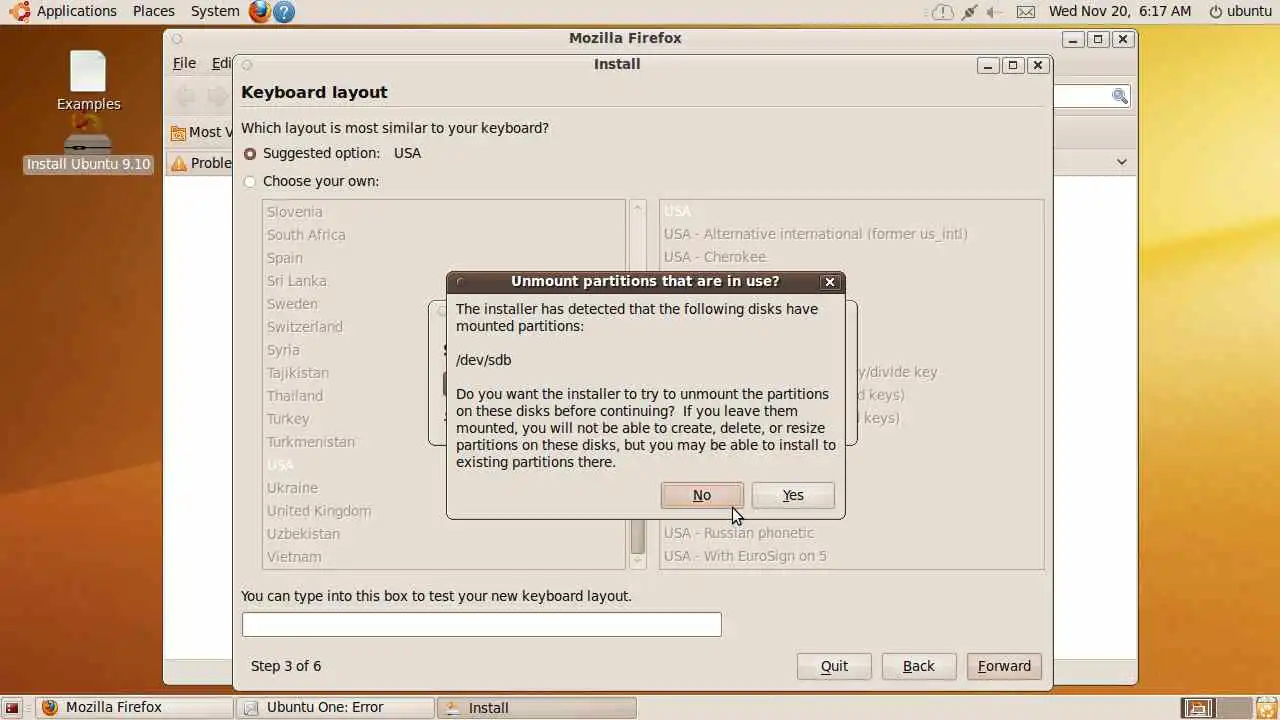Open the Help icon in top panel
This screenshot has height=720, width=1280.
284,12
